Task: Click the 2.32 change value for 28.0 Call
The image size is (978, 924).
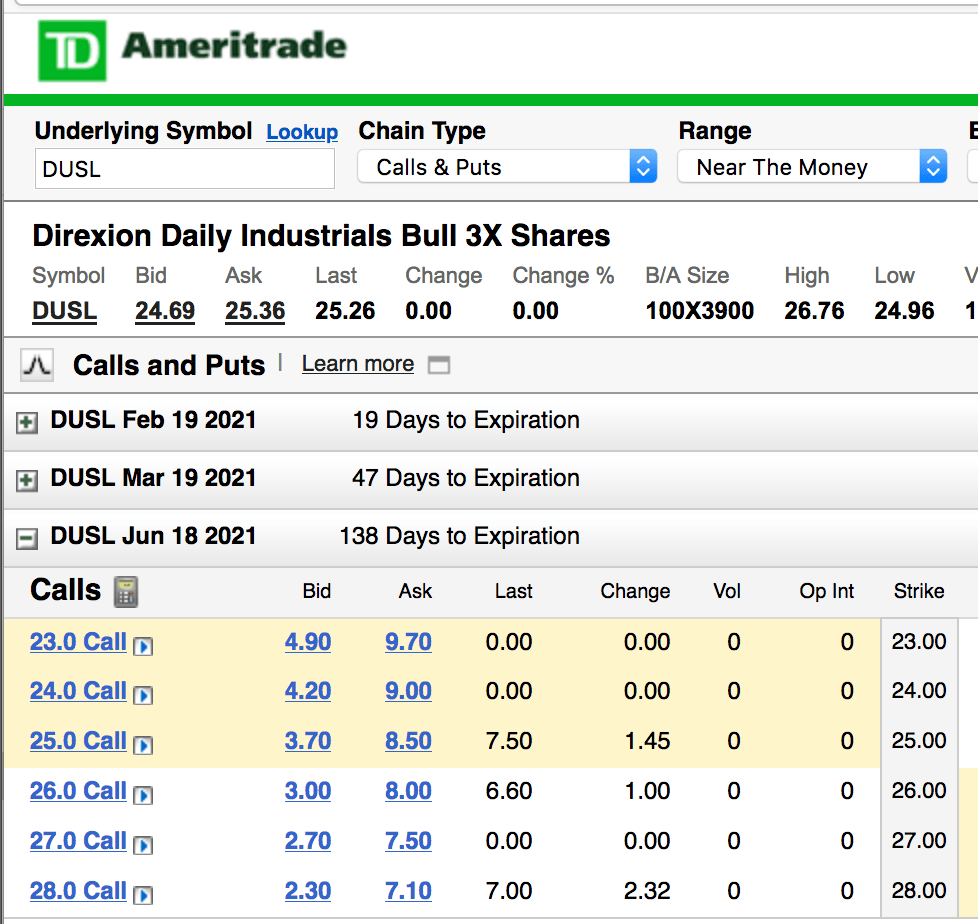Action: coord(647,890)
